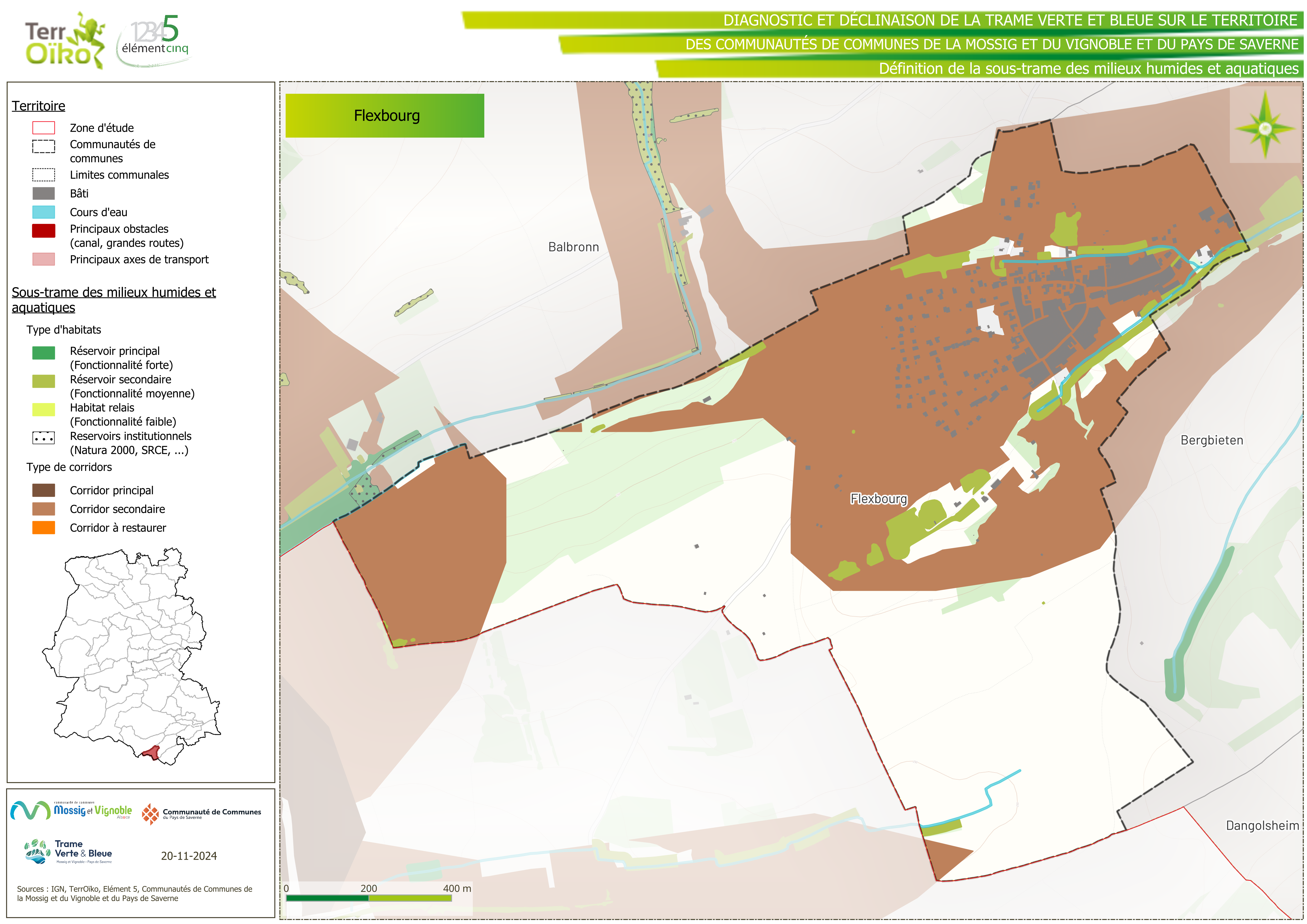
Task: Click the Territoire legend heading
Action: click(39, 106)
